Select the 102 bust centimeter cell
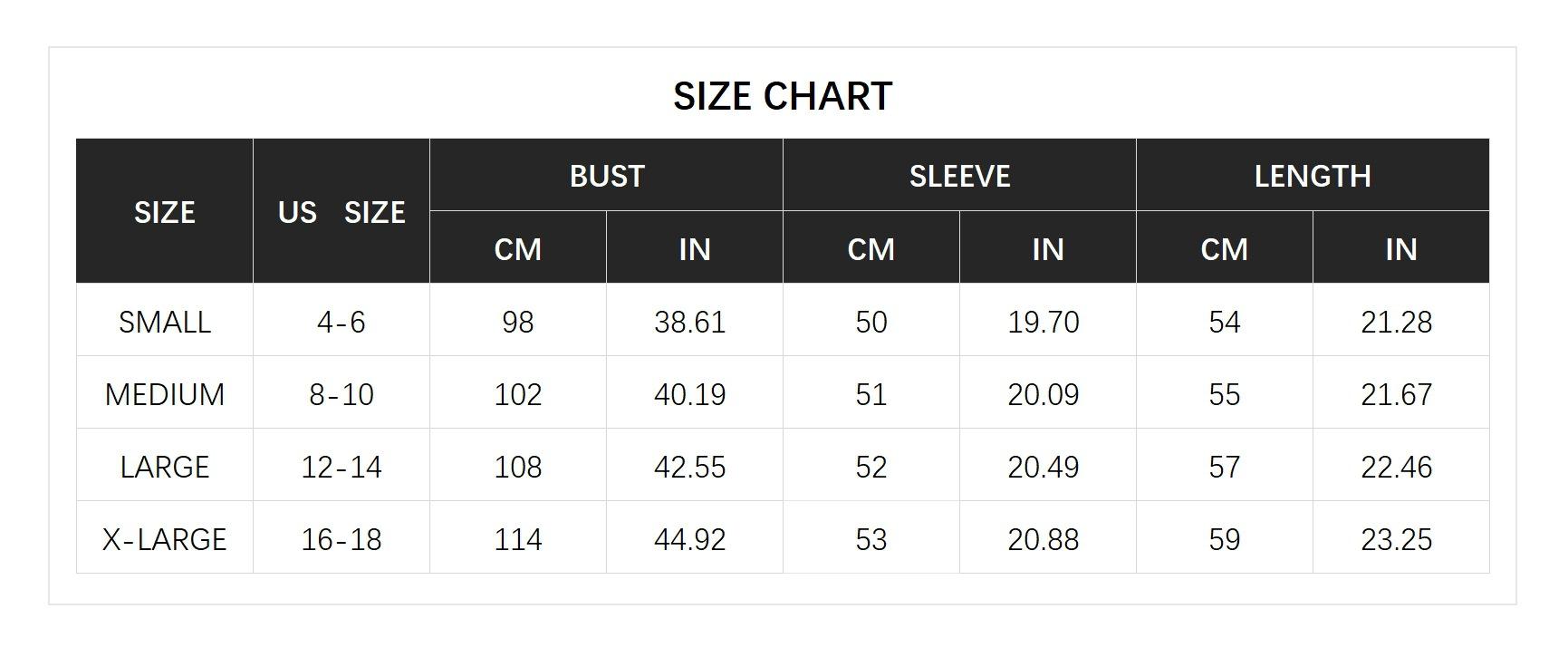1568x657 pixels. [517, 394]
